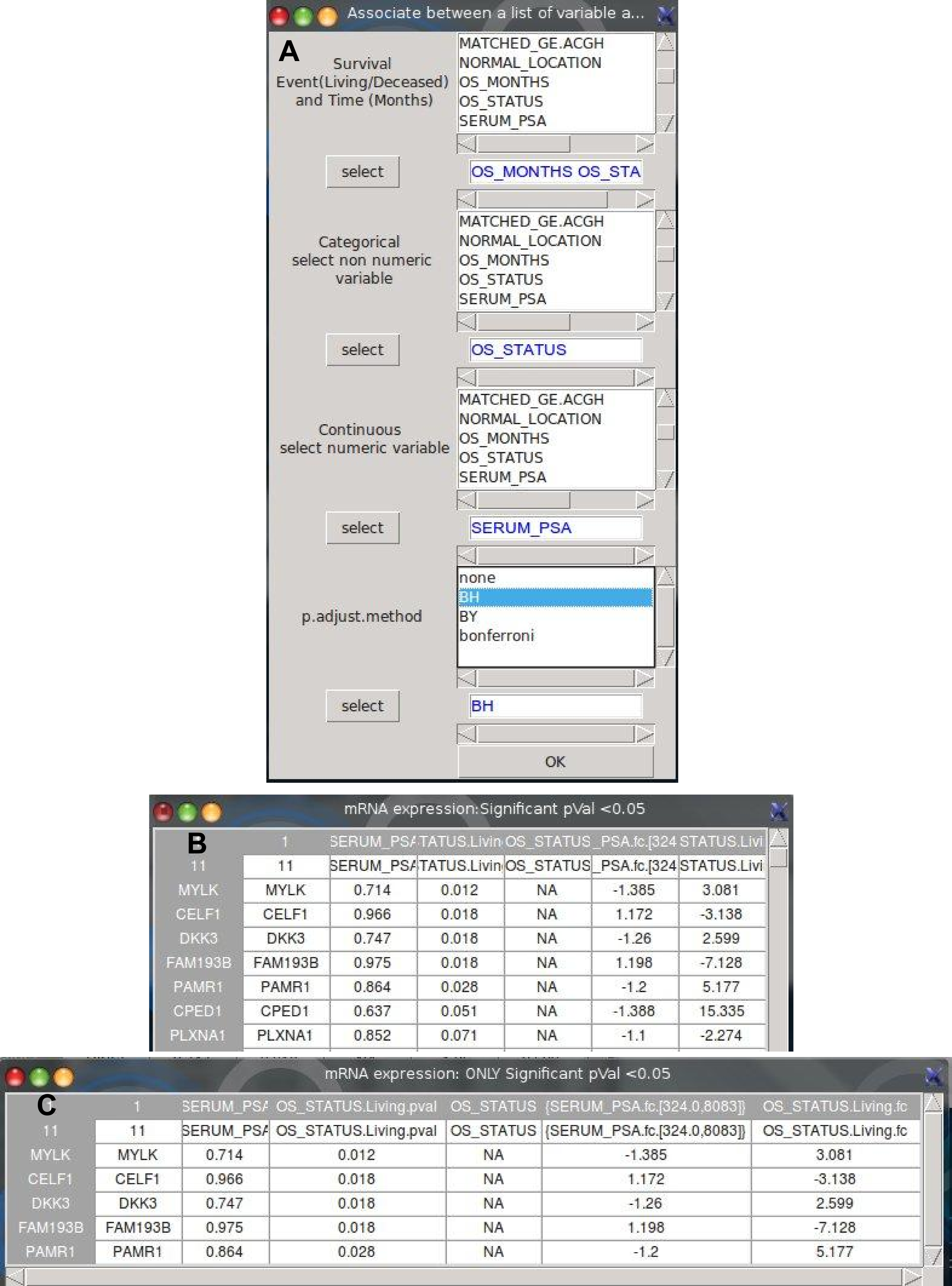Click the orange circle icon in the panel C window title bar
Screen dimensions: 952x1286
point(63,1077)
